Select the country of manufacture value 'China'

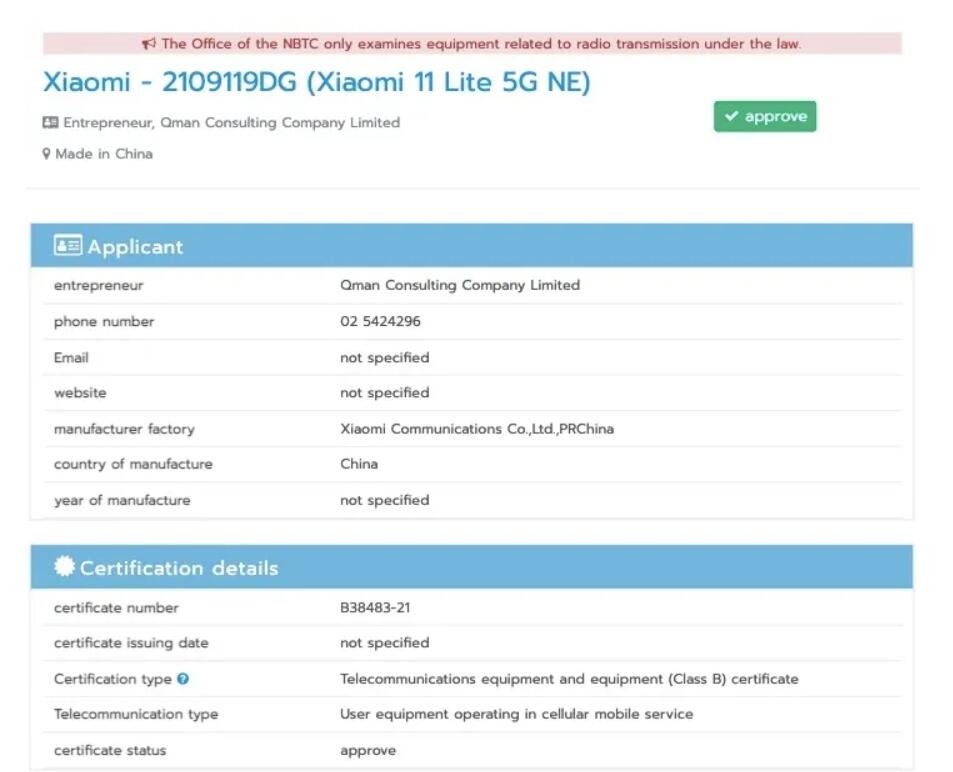(359, 464)
